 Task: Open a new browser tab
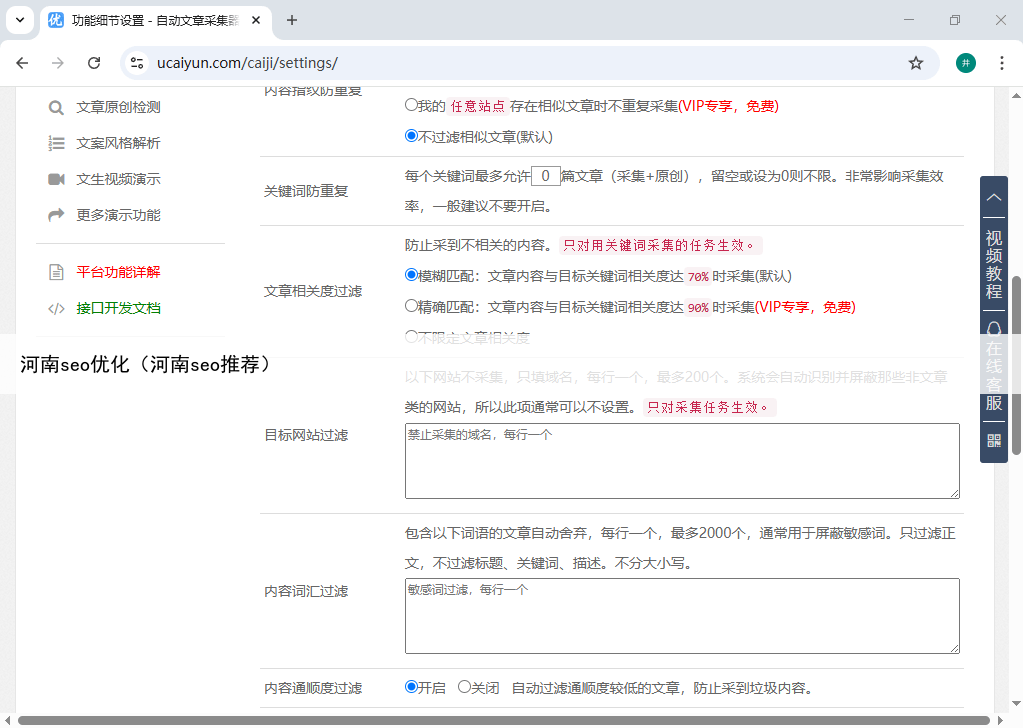(292, 20)
